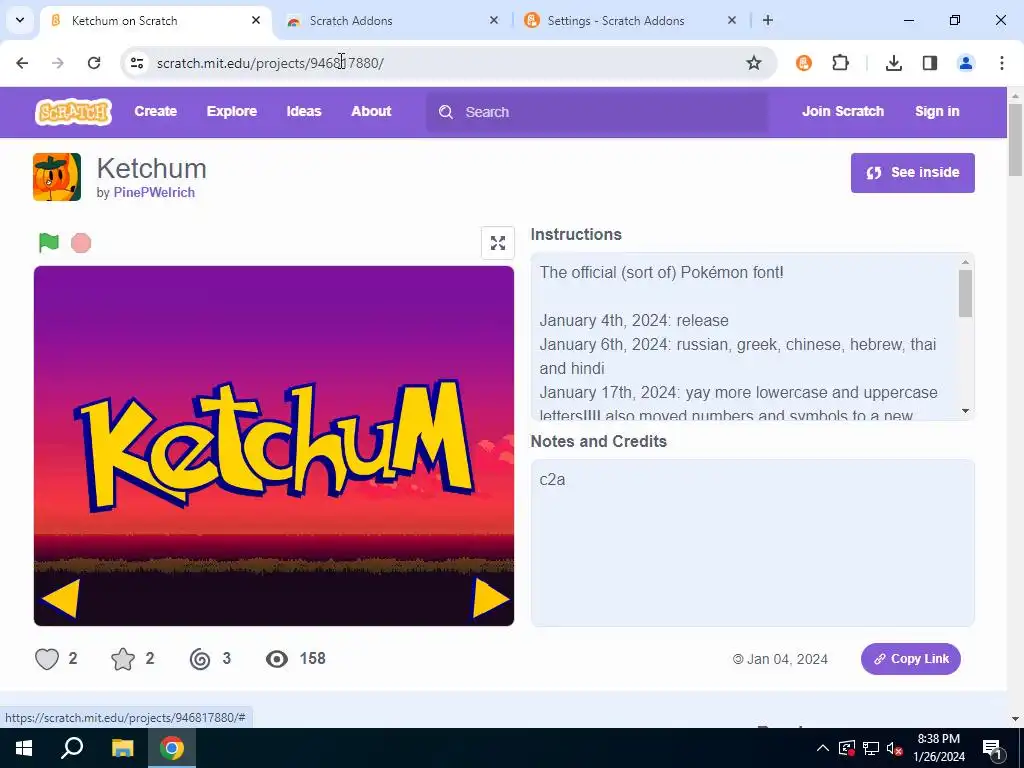Open Chrome three-dot menu
The height and width of the screenshot is (768, 1024).
pos(1002,63)
